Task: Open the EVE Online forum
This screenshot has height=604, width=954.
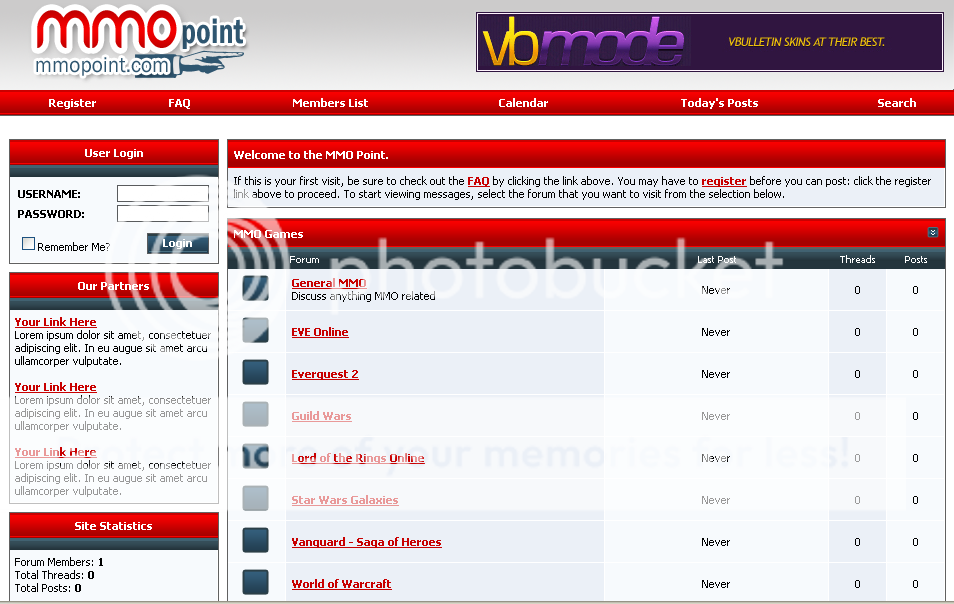Action: click(320, 332)
